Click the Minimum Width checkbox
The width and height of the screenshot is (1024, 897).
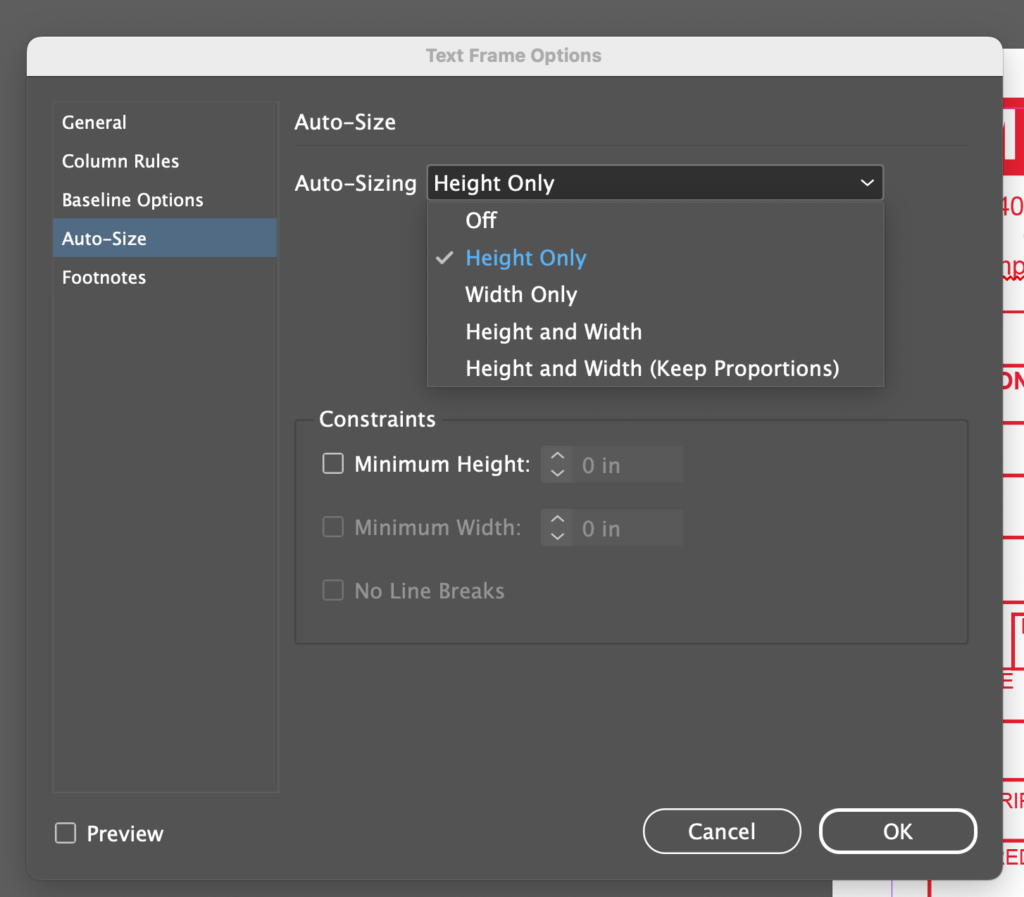(333, 527)
